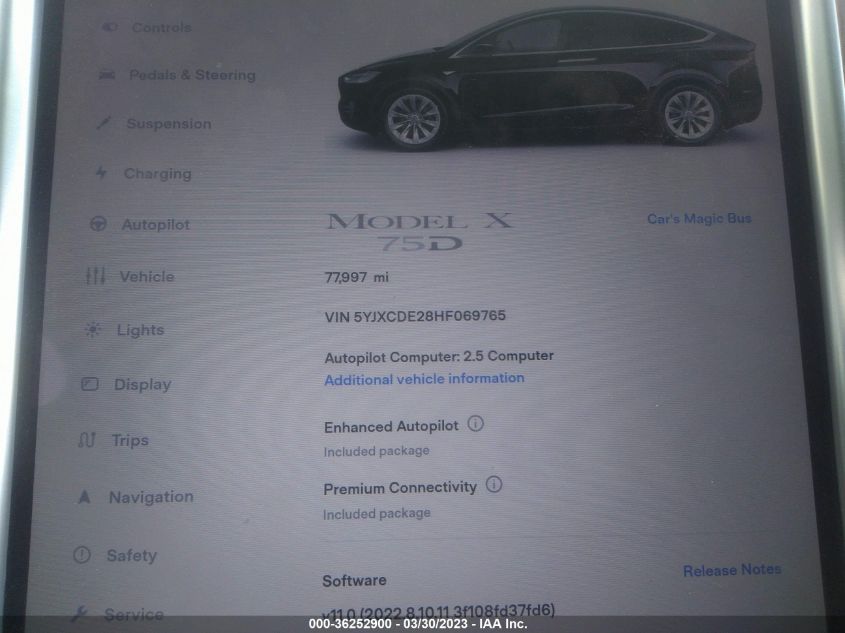Click the Trips route icon

87,440
